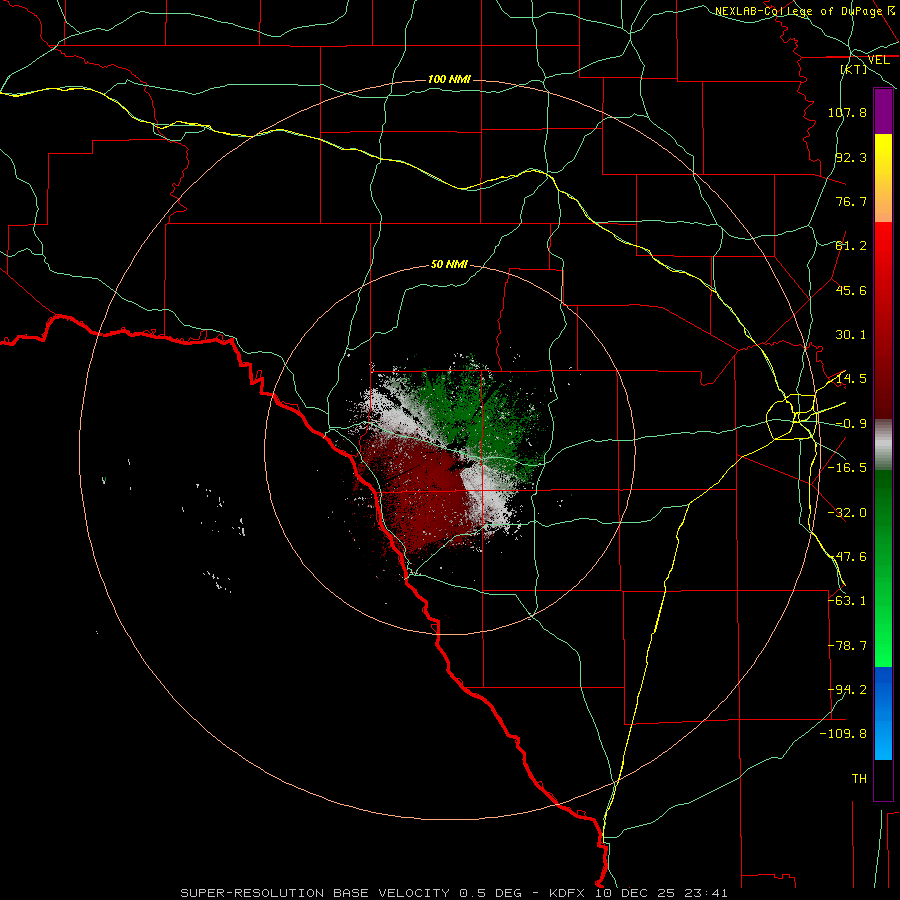
Task: Click the NEXLAB-College of DuPage credit text
Action: point(805,11)
